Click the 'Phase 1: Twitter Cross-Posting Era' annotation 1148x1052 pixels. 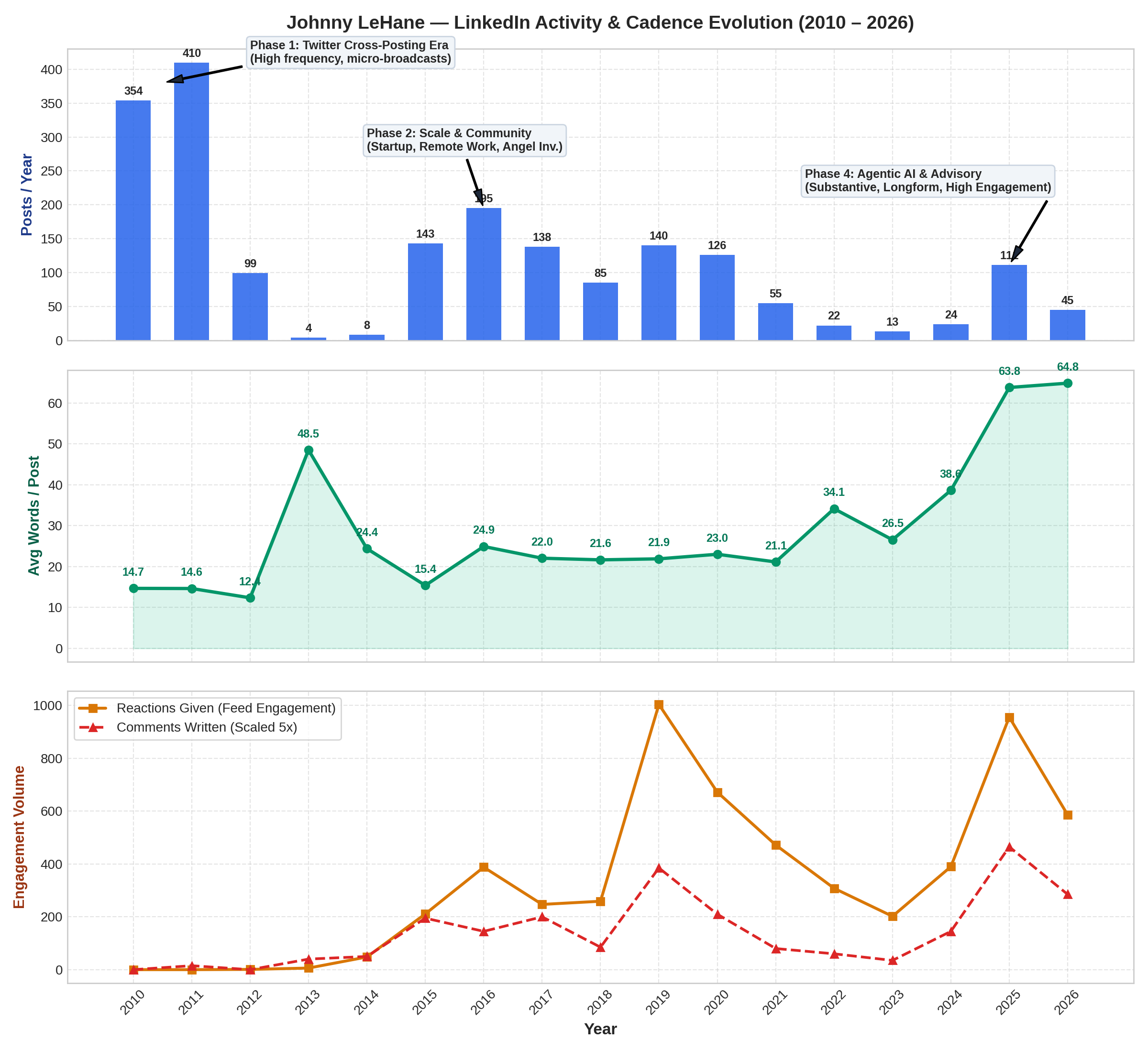pos(350,53)
